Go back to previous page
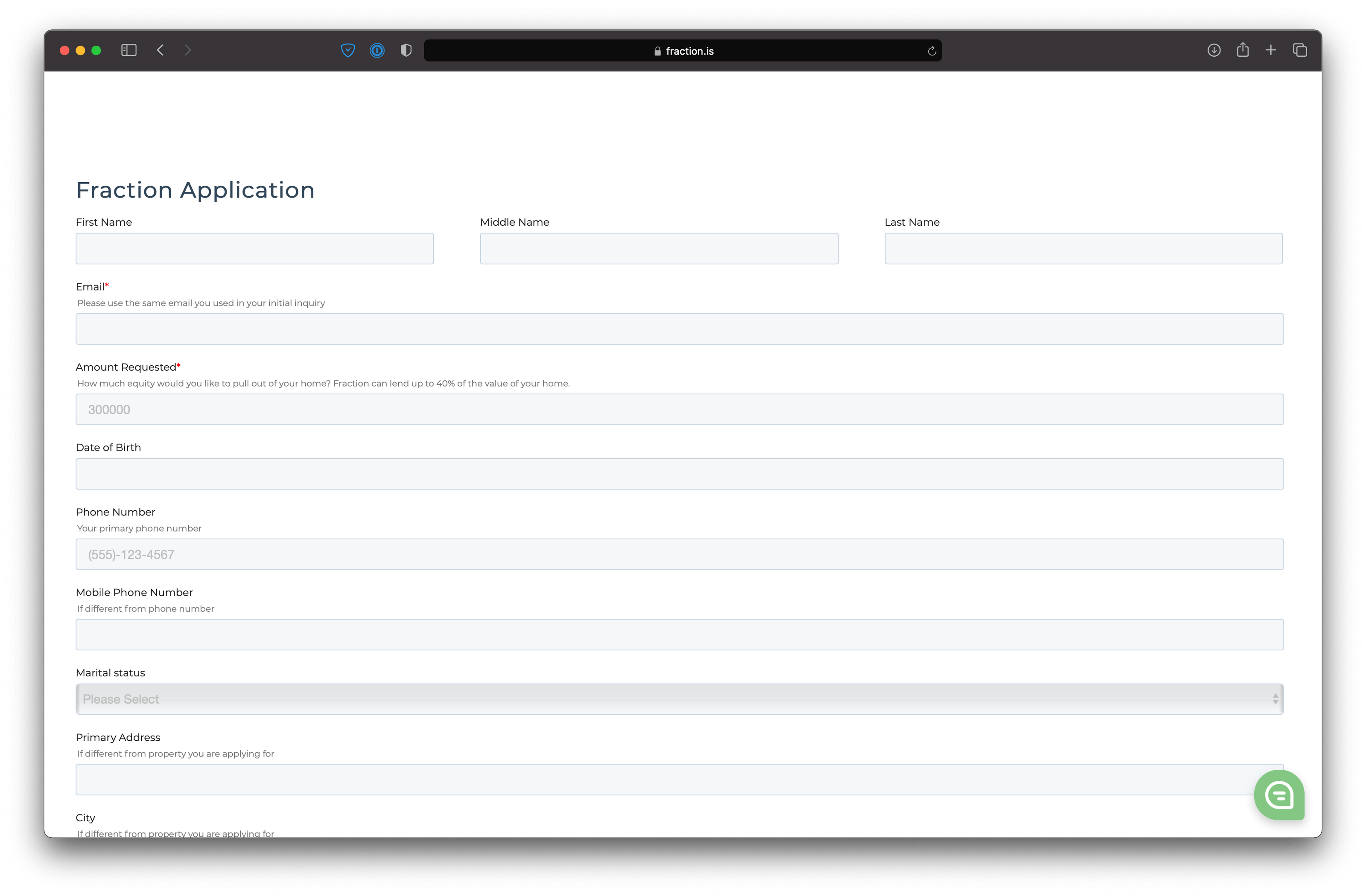 160,50
